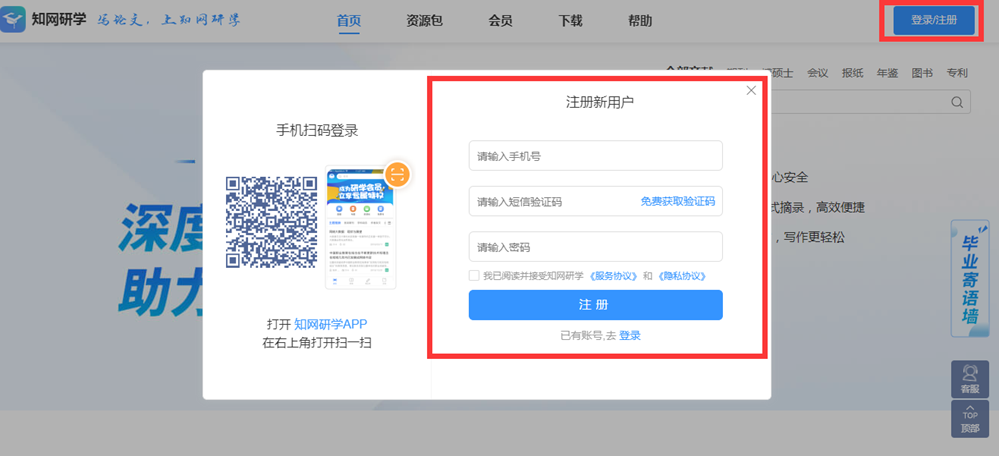Click the 知网研学 logo icon
Viewport: 999px width, 456px height.
(x=13, y=20)
